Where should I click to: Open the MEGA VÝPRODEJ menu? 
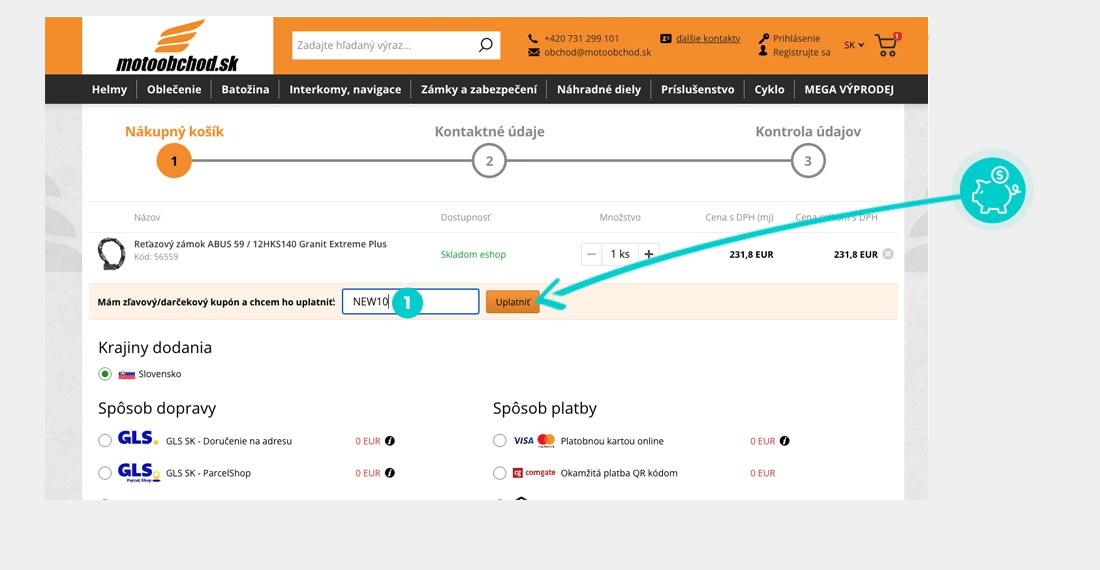849,89
